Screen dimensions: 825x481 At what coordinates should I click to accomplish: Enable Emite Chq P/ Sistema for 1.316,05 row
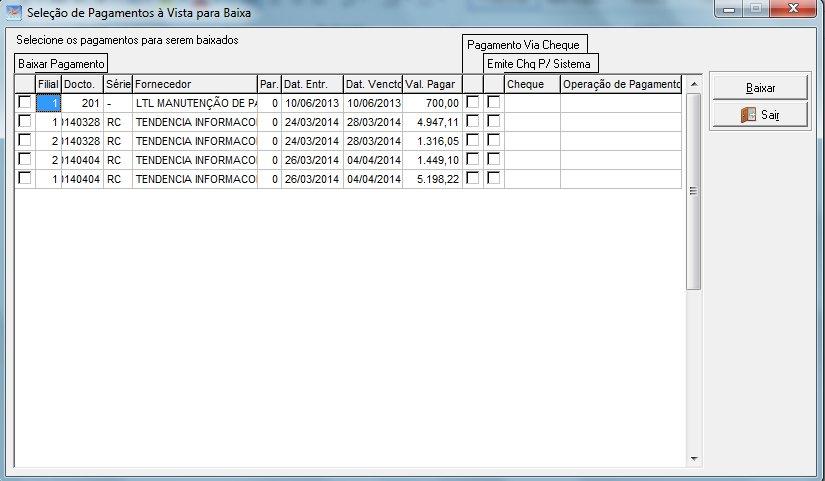pyautogui.click(x=494, y=140)
